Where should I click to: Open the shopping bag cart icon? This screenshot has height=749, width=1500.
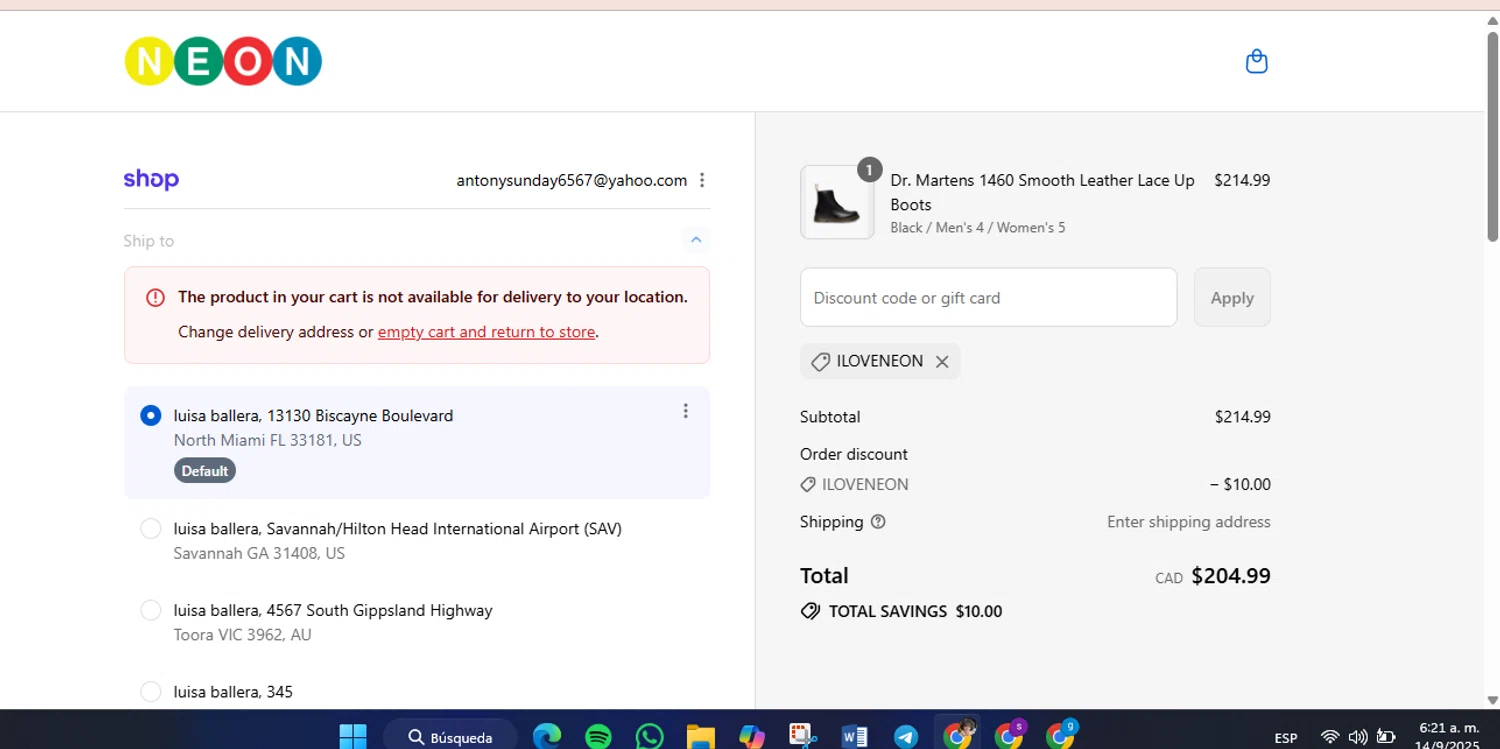coord(1256,62)
